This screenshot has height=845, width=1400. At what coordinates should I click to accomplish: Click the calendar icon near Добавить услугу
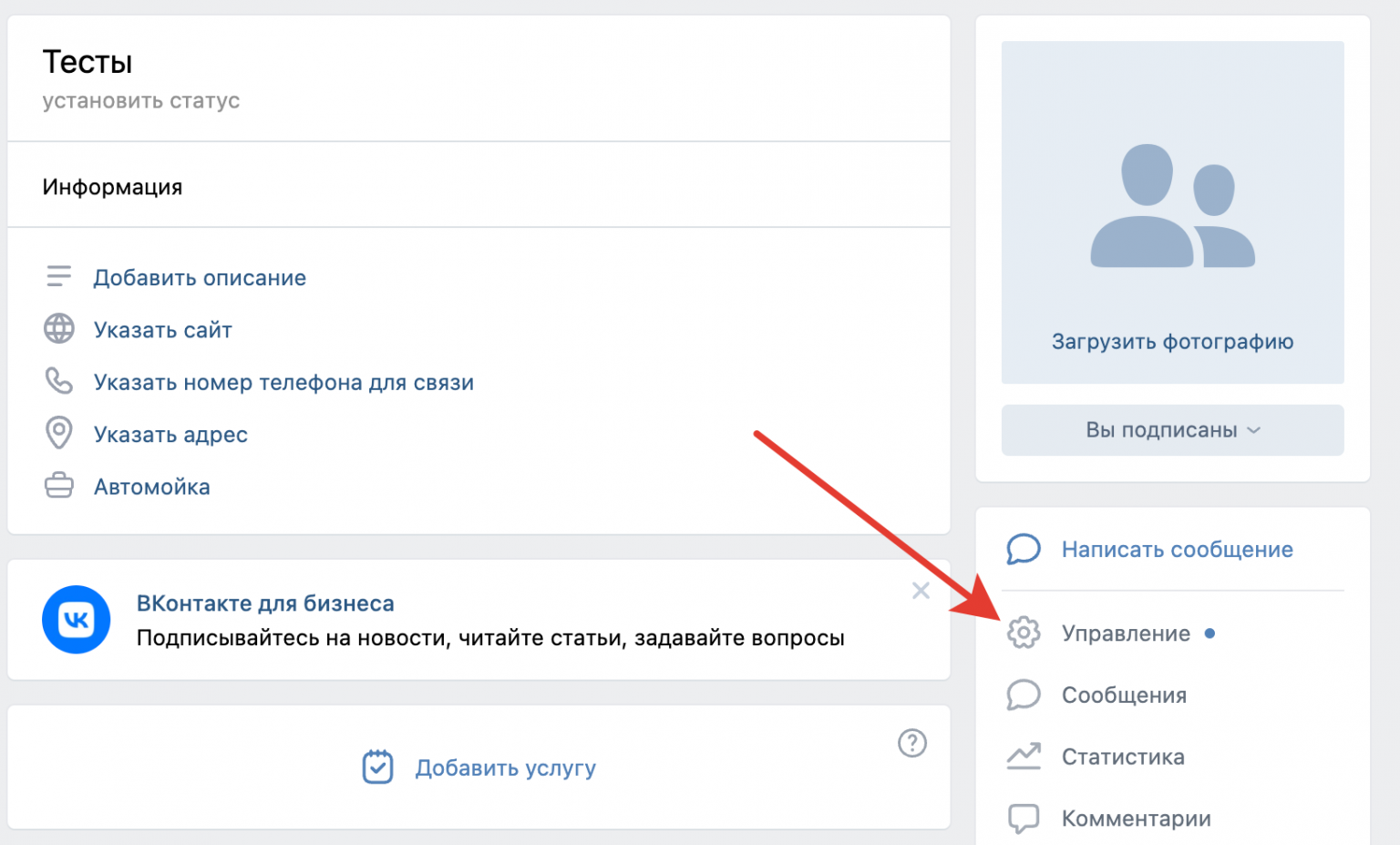click(377, 768)
